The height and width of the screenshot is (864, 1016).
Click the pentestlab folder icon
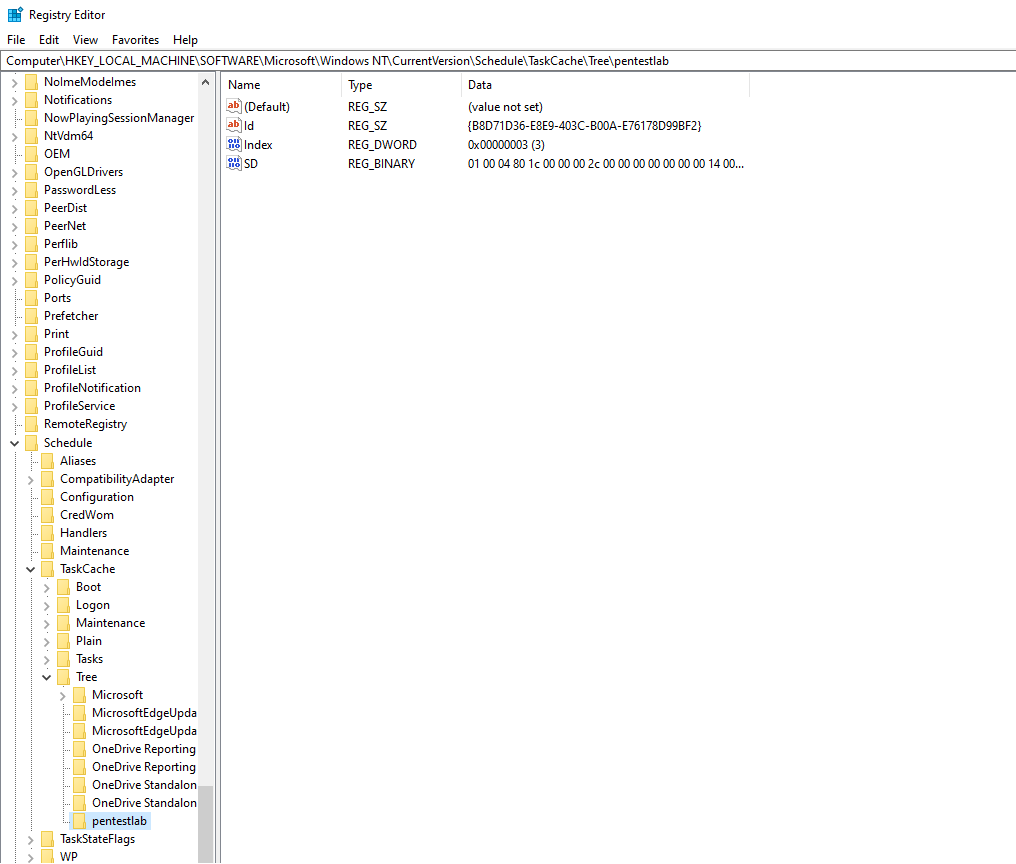click(80, 821)
